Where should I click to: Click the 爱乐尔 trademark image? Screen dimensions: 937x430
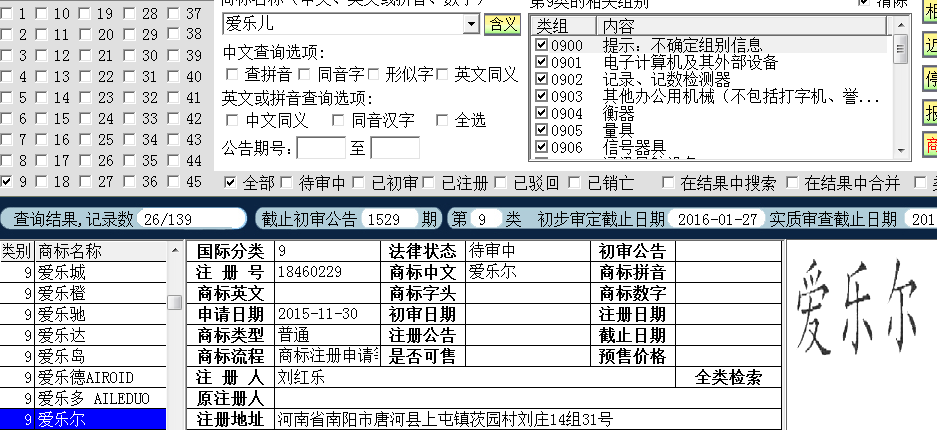click(x=858, y=308)
